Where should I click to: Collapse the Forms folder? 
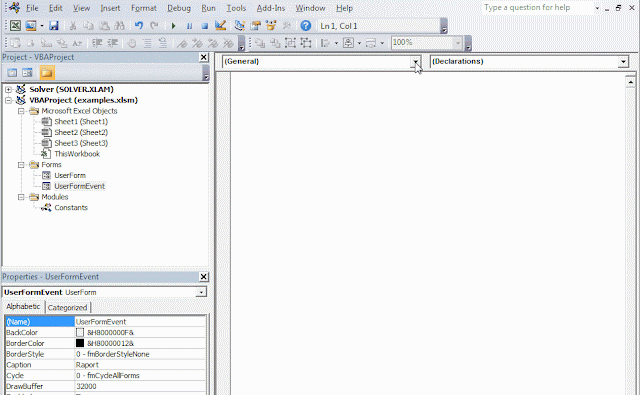(x=21, y=165)
